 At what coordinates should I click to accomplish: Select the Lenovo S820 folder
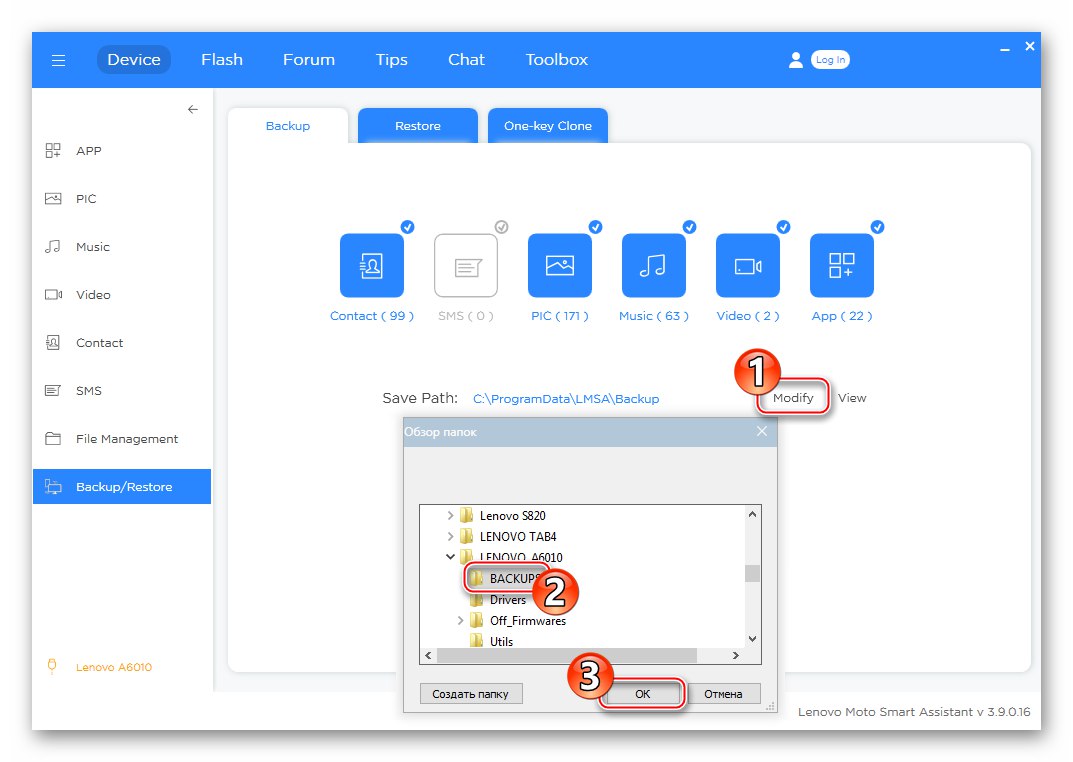tap(513, 516)
